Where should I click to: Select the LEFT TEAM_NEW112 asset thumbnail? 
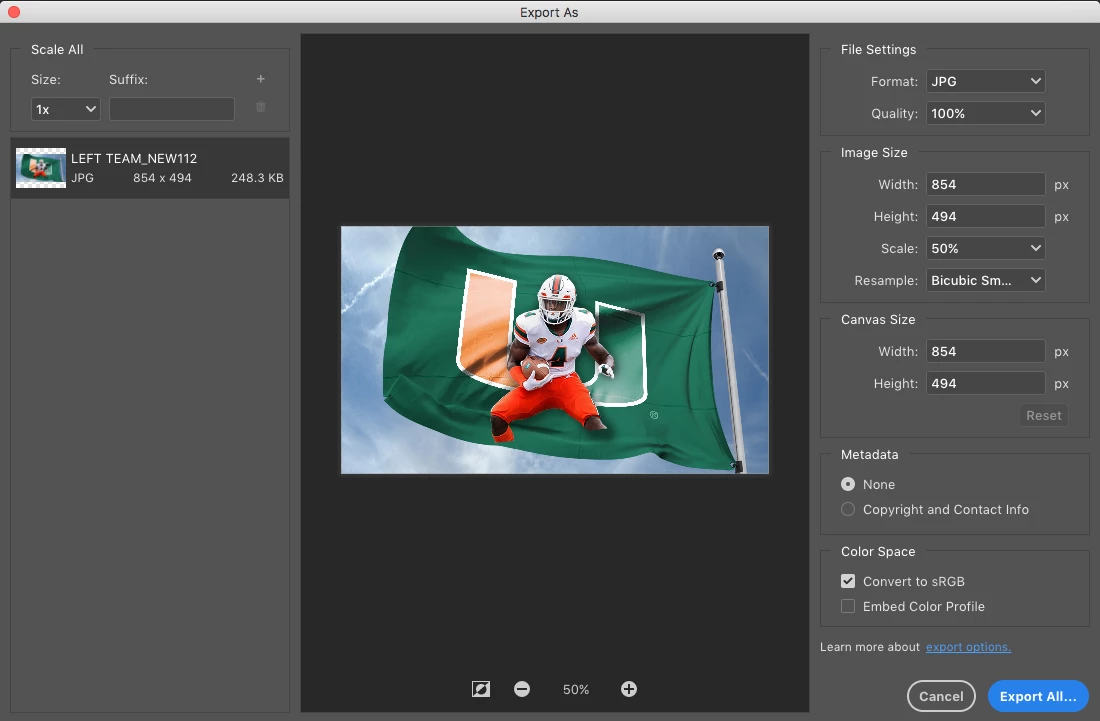coord(41,168)
